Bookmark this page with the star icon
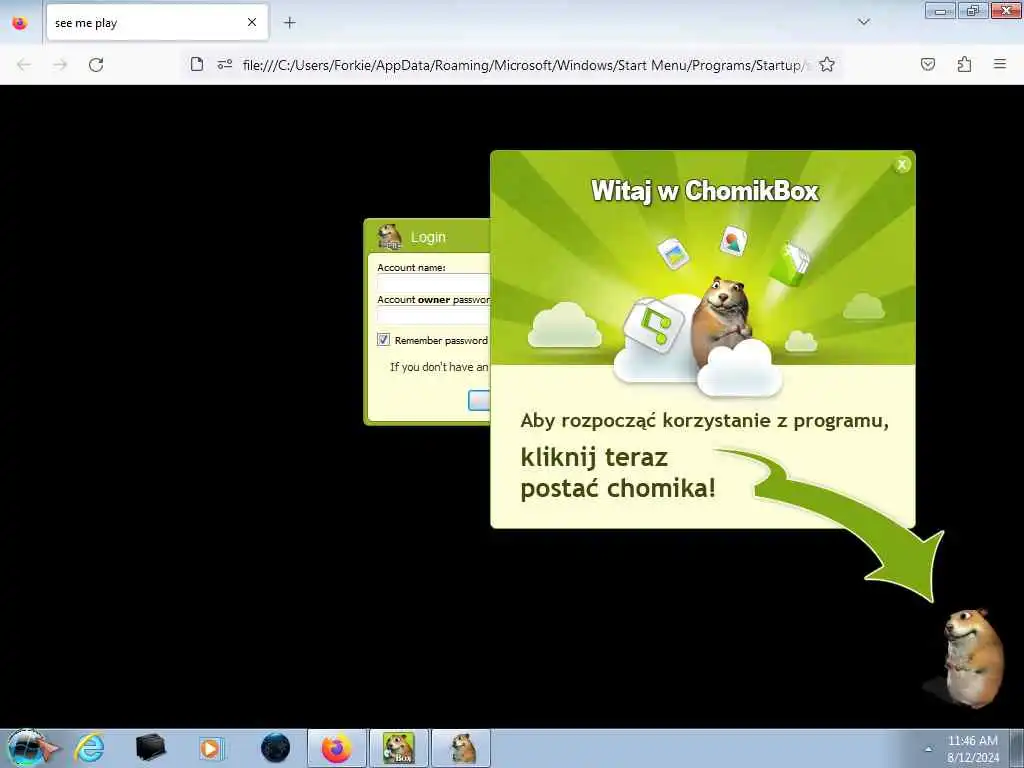This screenshot has width=1024, height=768. click(827, 65)
